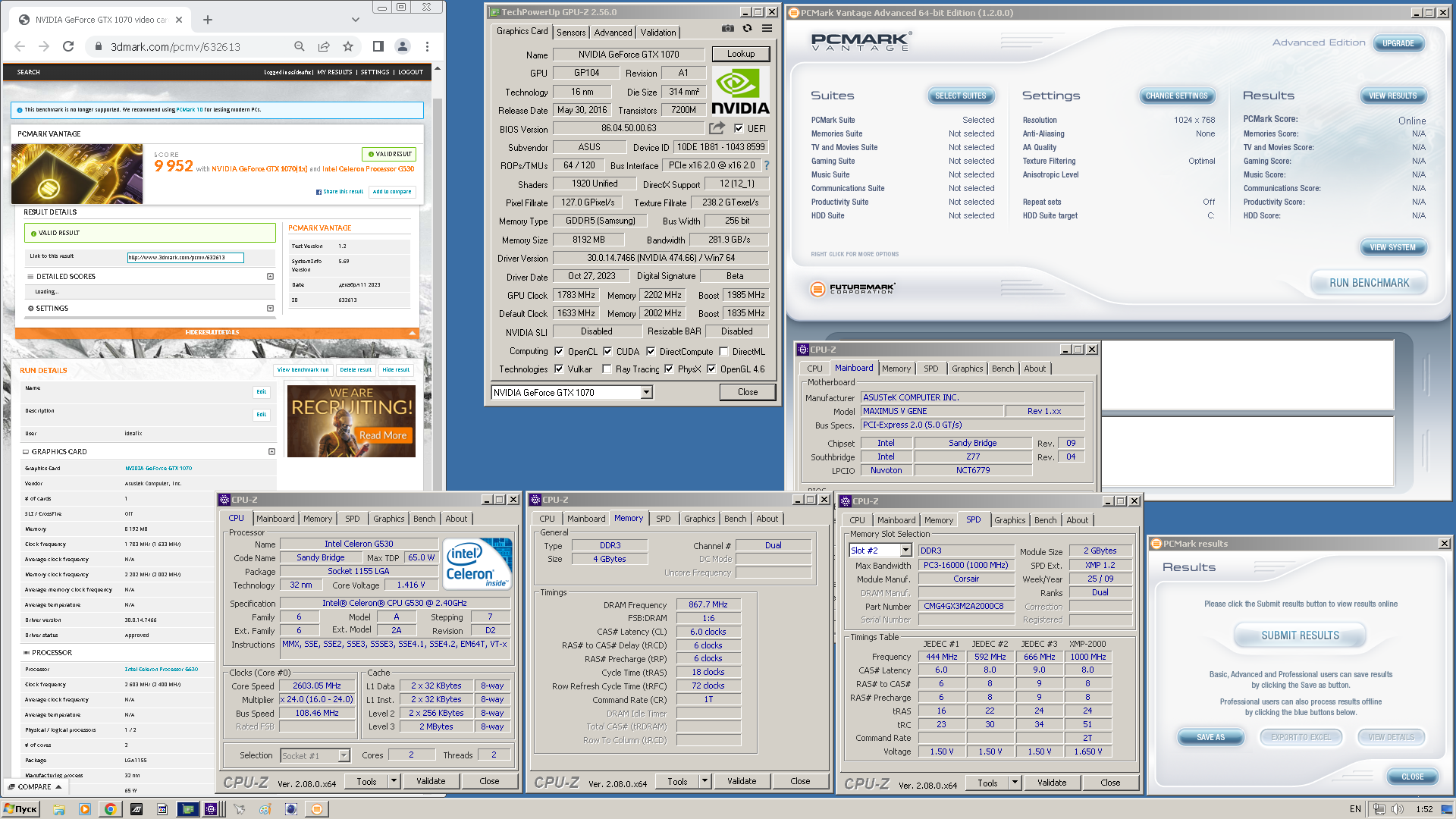Open the About tab in CPU-Z Mainboard window
1456x819 pixels.
pos(1034,369)
